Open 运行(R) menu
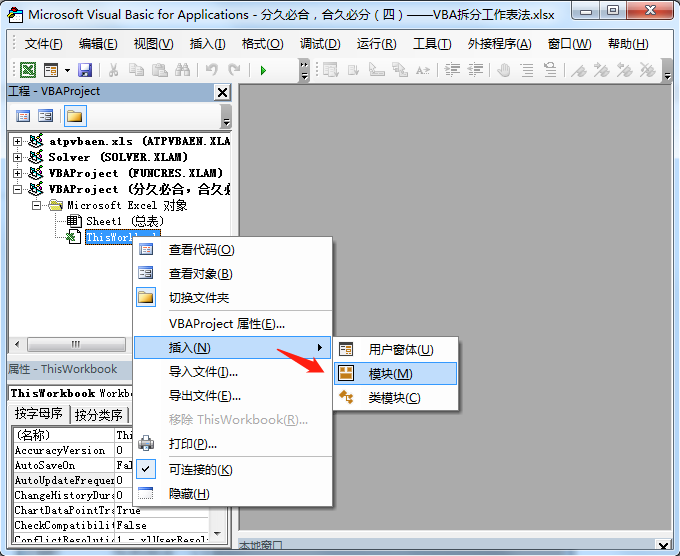 coord(376,44)
